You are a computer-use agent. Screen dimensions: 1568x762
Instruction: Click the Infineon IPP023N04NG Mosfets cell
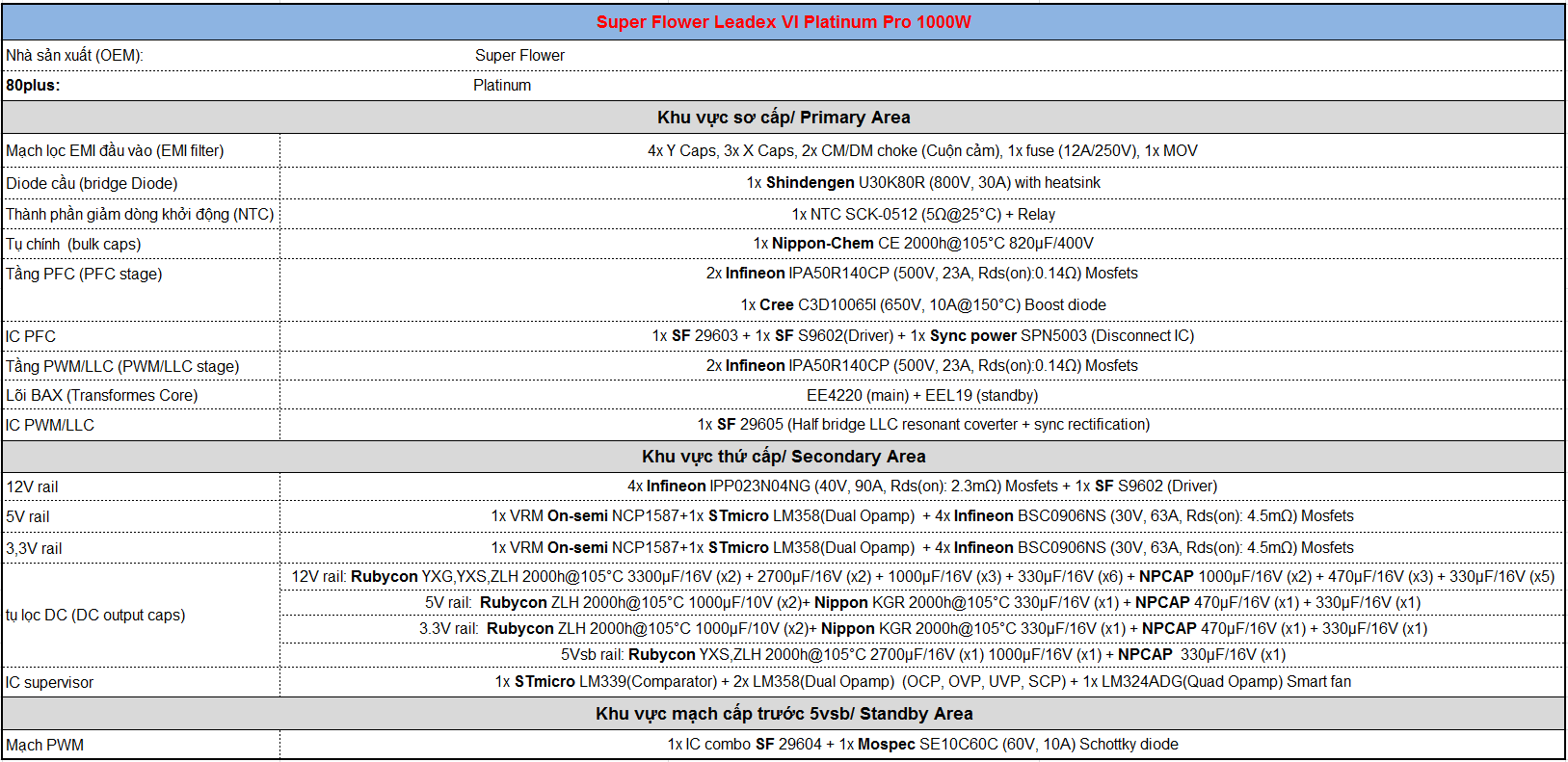click(922, 486)
